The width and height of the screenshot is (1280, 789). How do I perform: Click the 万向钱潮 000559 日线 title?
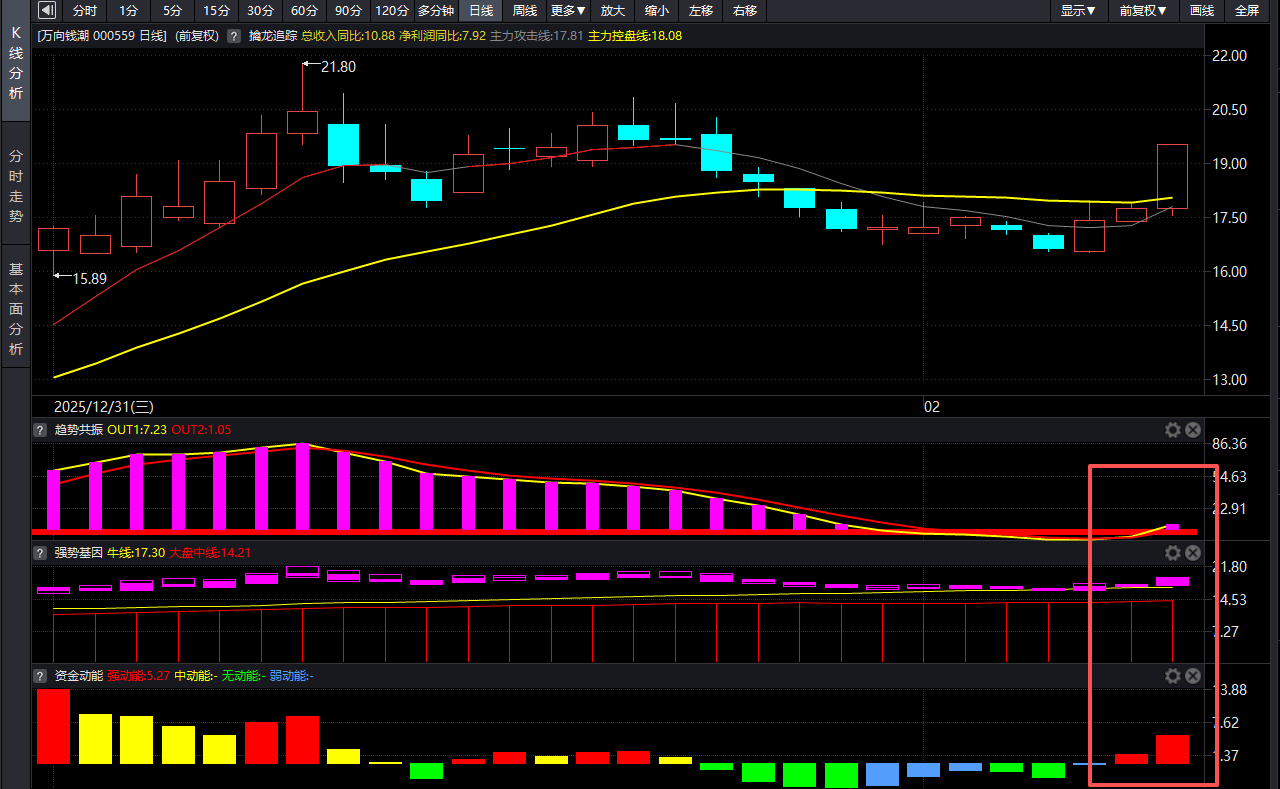[102, 36]
